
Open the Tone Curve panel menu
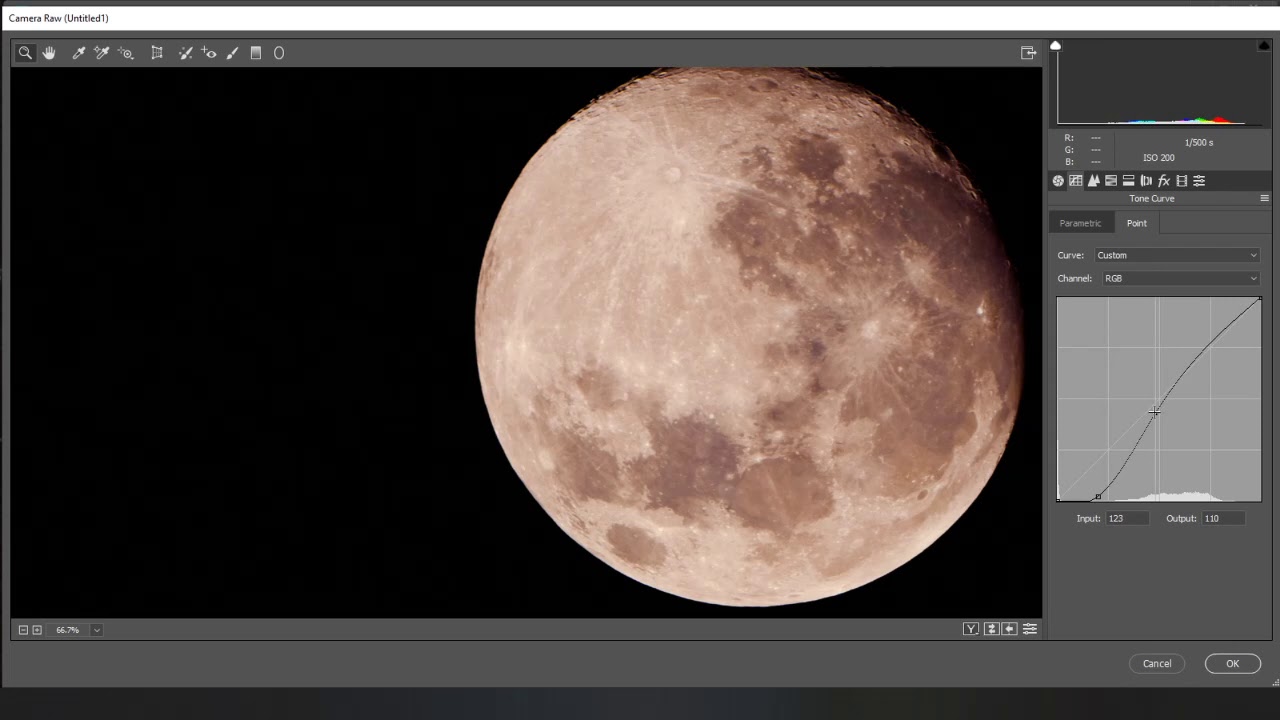(1264, 199)
